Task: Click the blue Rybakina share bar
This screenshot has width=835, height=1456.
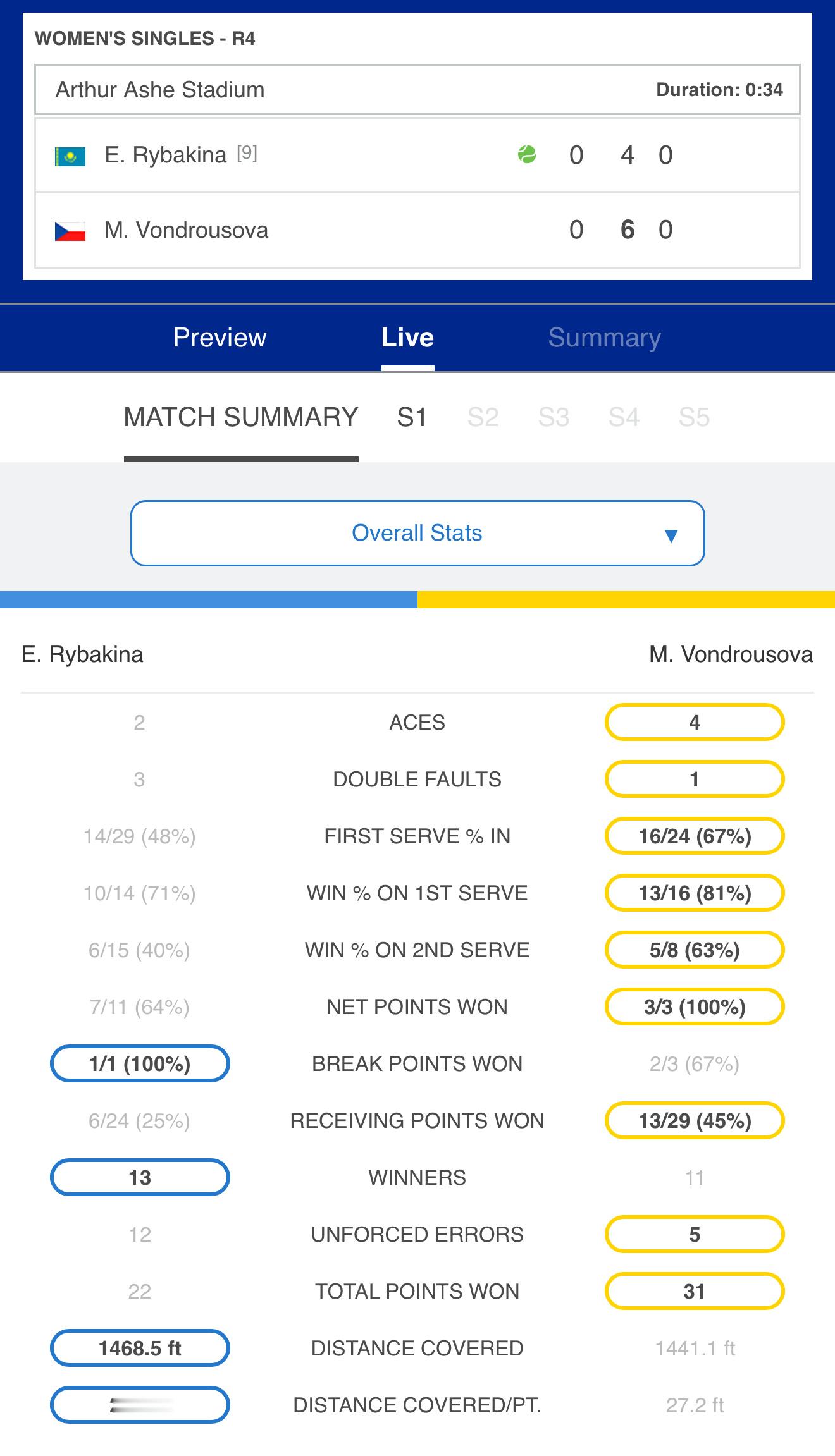Action: [x=209, y=599]
